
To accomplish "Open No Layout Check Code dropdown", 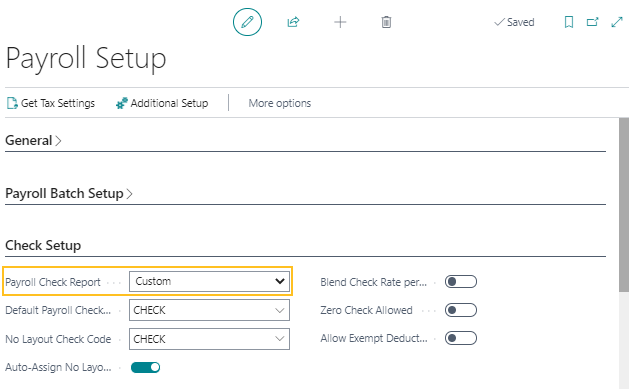I will [209, 339].
